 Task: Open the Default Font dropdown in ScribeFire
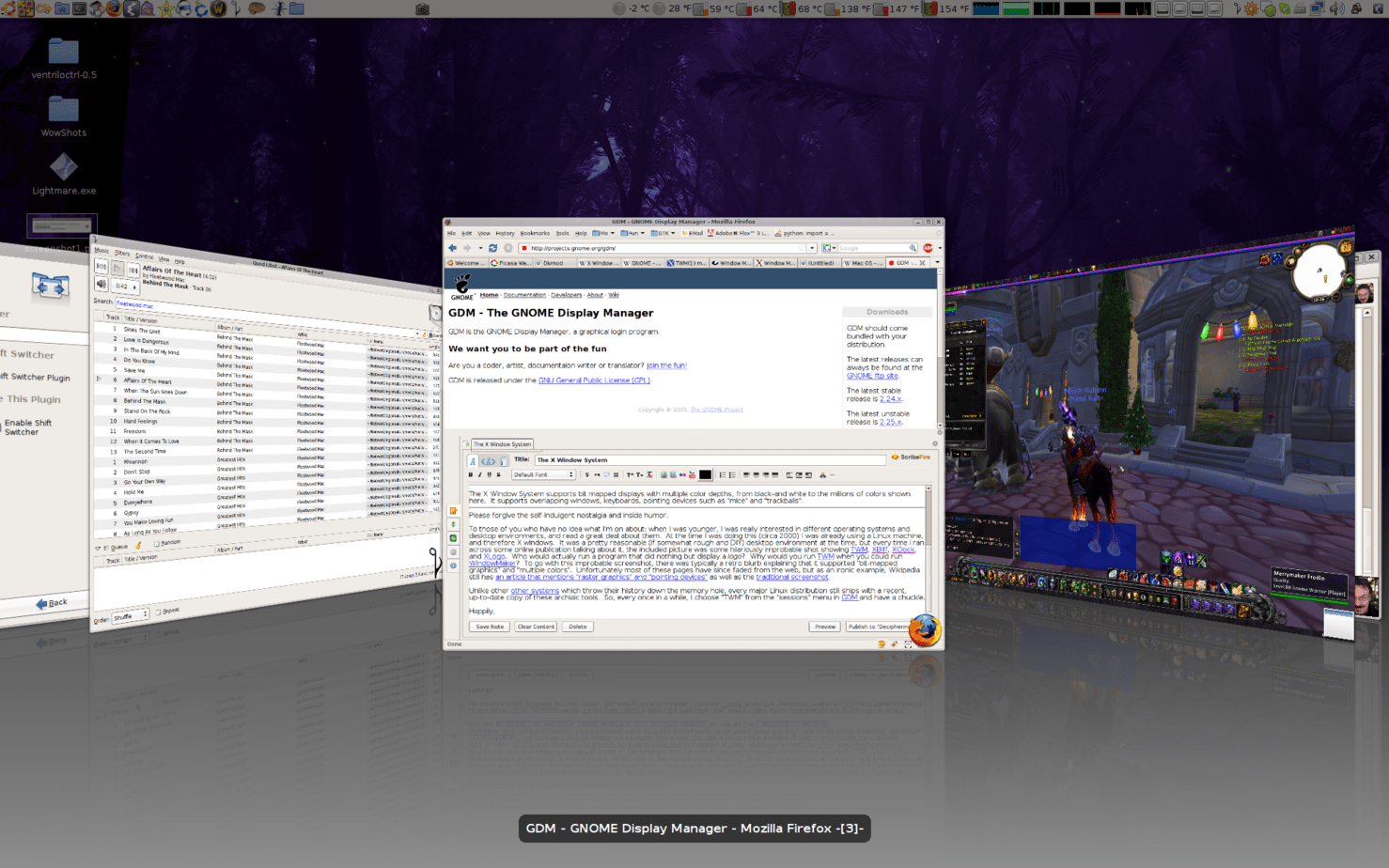coord(543,474)
